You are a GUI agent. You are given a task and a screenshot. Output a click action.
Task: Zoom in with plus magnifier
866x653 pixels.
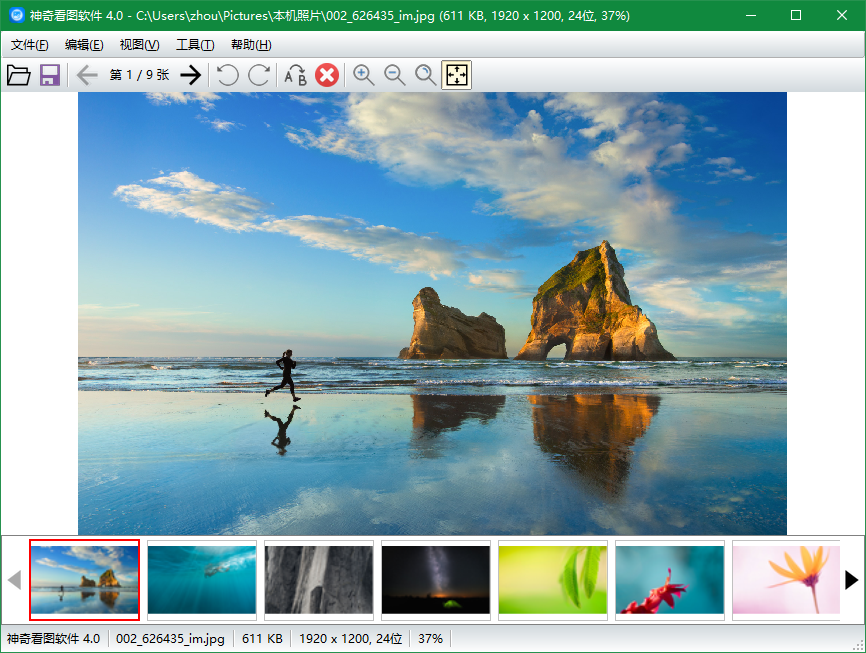click(x=363, y=75)
